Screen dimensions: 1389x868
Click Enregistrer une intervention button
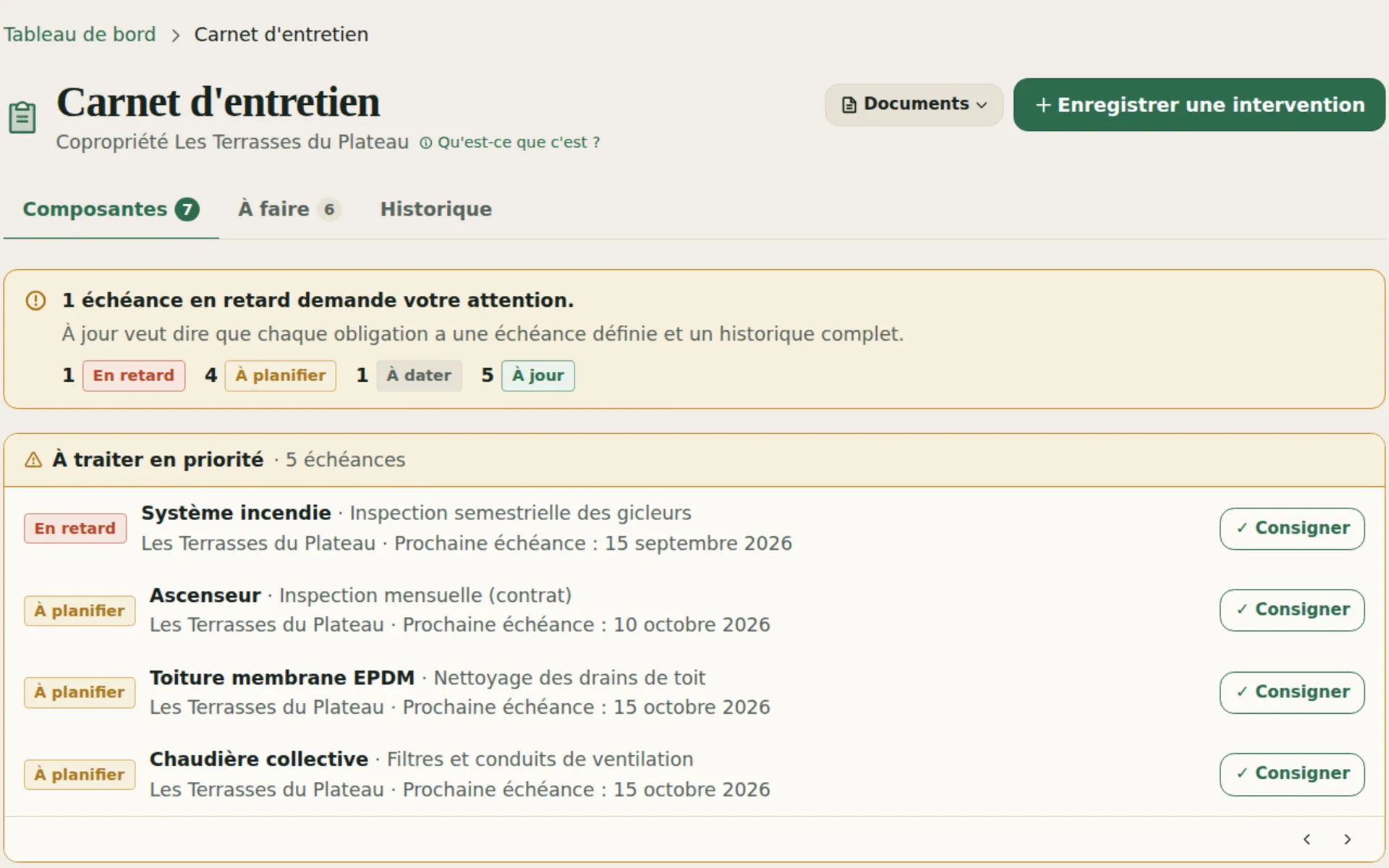[x=1199, y=105]
